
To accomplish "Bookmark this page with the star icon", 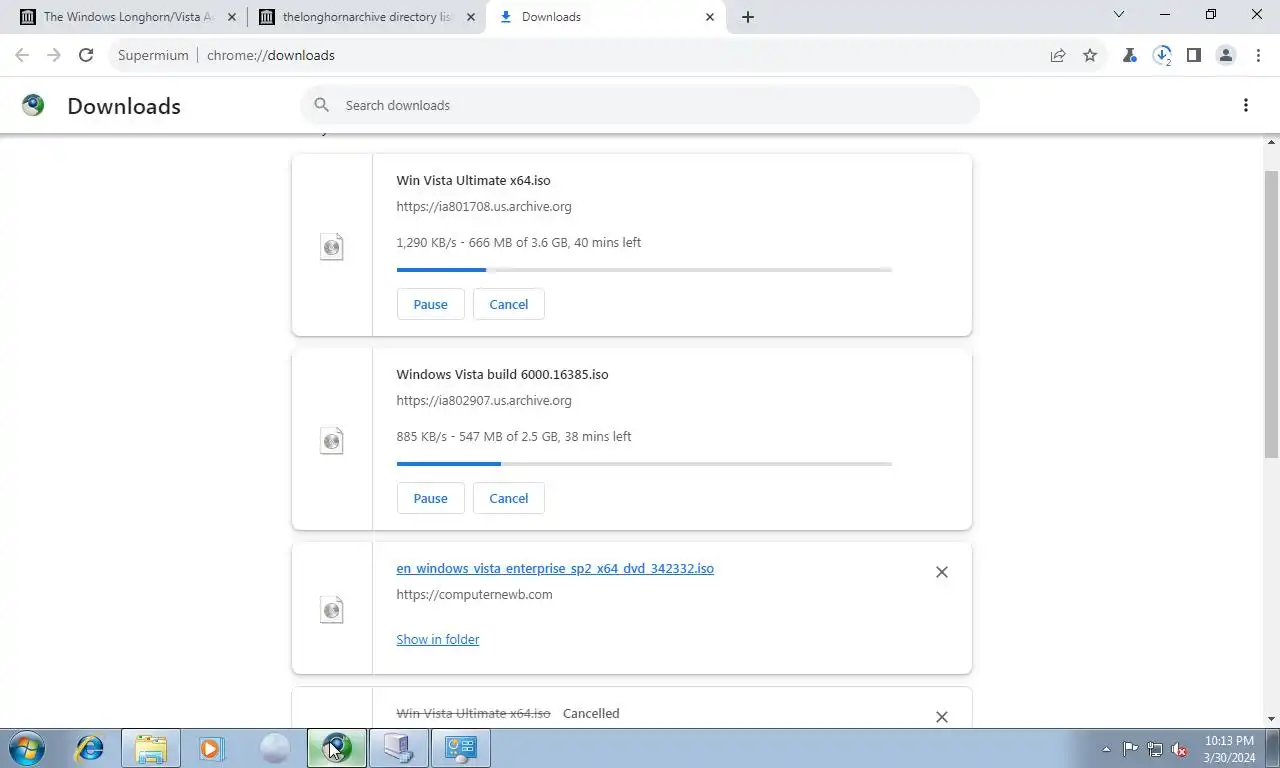I will tap(1090, 55).
